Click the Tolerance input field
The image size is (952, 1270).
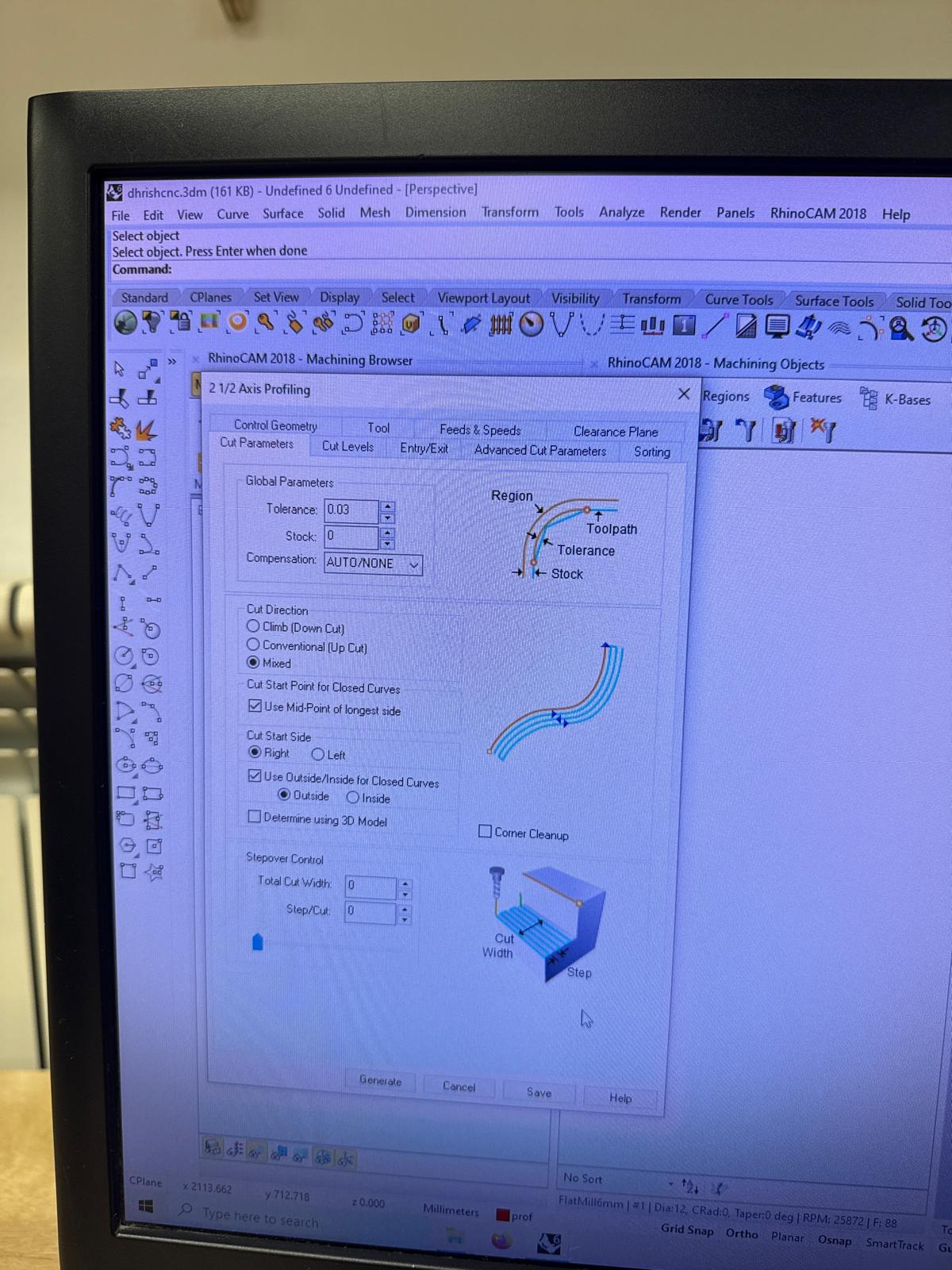point(351,510)
